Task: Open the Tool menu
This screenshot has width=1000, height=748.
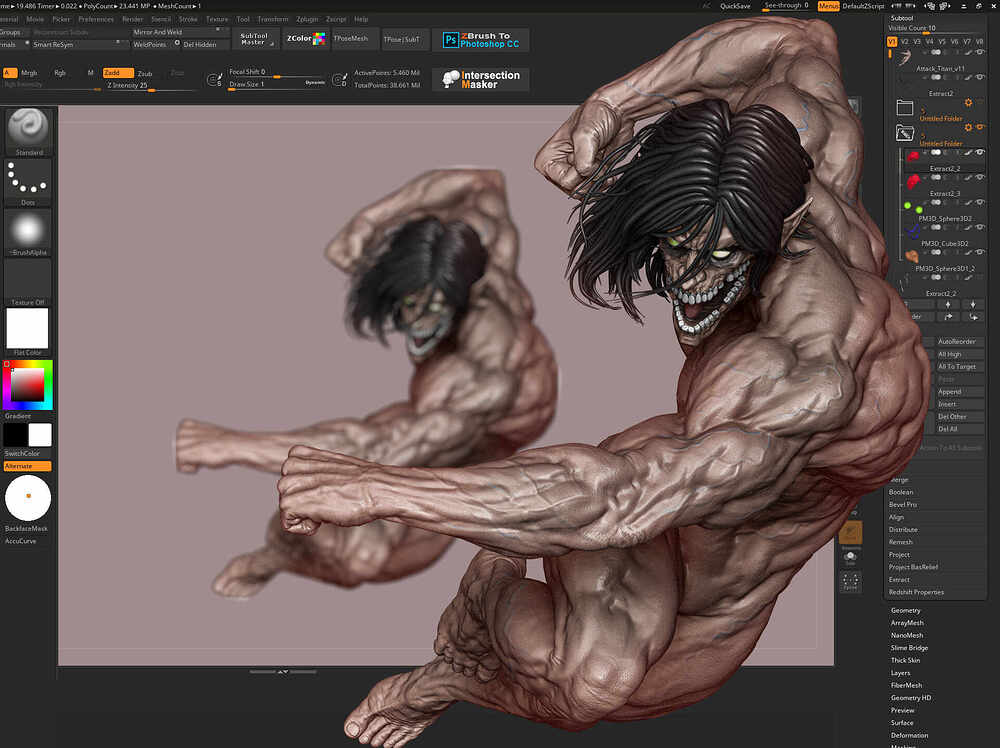Action: click(243, 19)
